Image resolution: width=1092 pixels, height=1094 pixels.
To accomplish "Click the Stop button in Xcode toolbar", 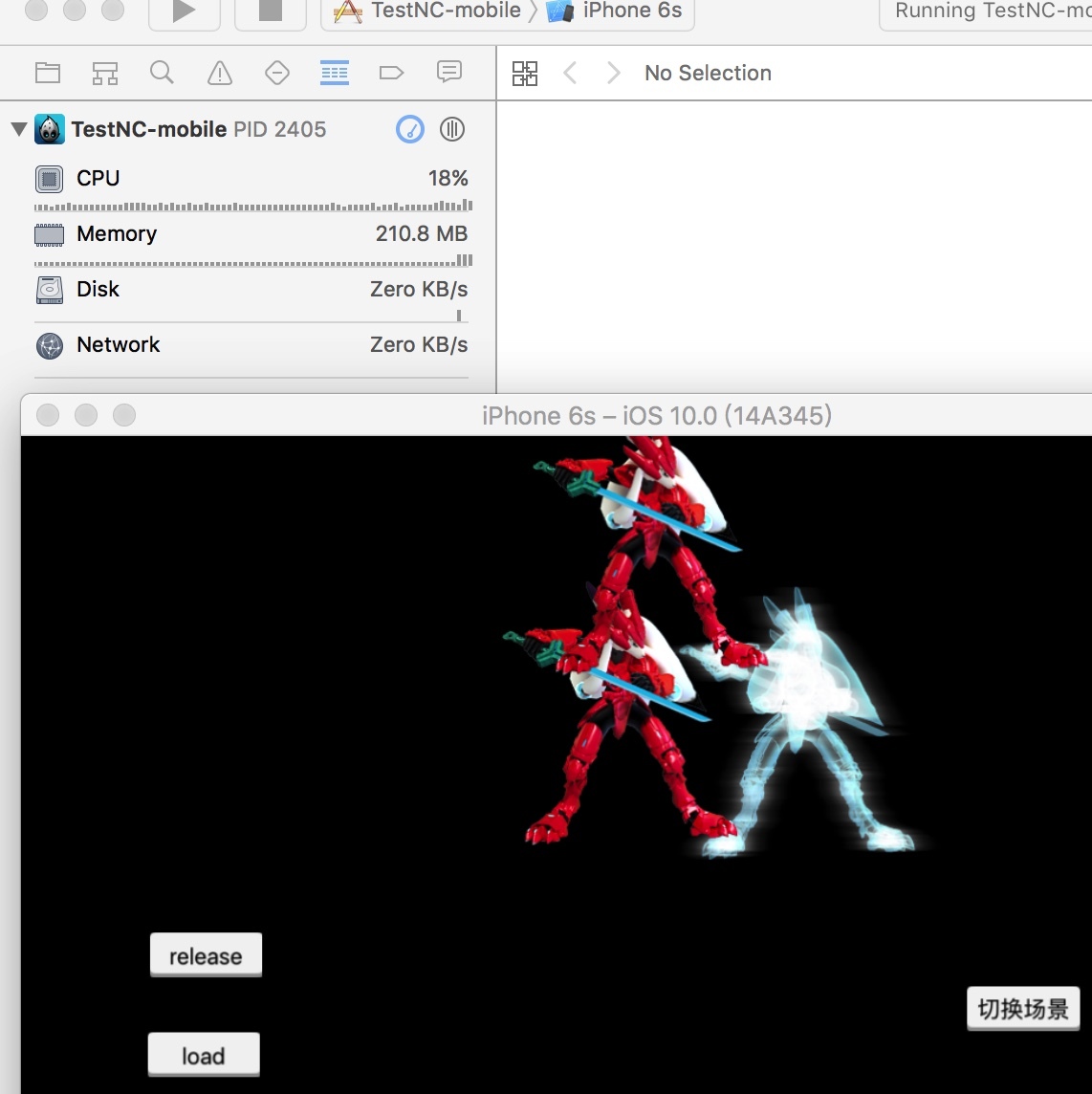I will [x=270, y=11].
